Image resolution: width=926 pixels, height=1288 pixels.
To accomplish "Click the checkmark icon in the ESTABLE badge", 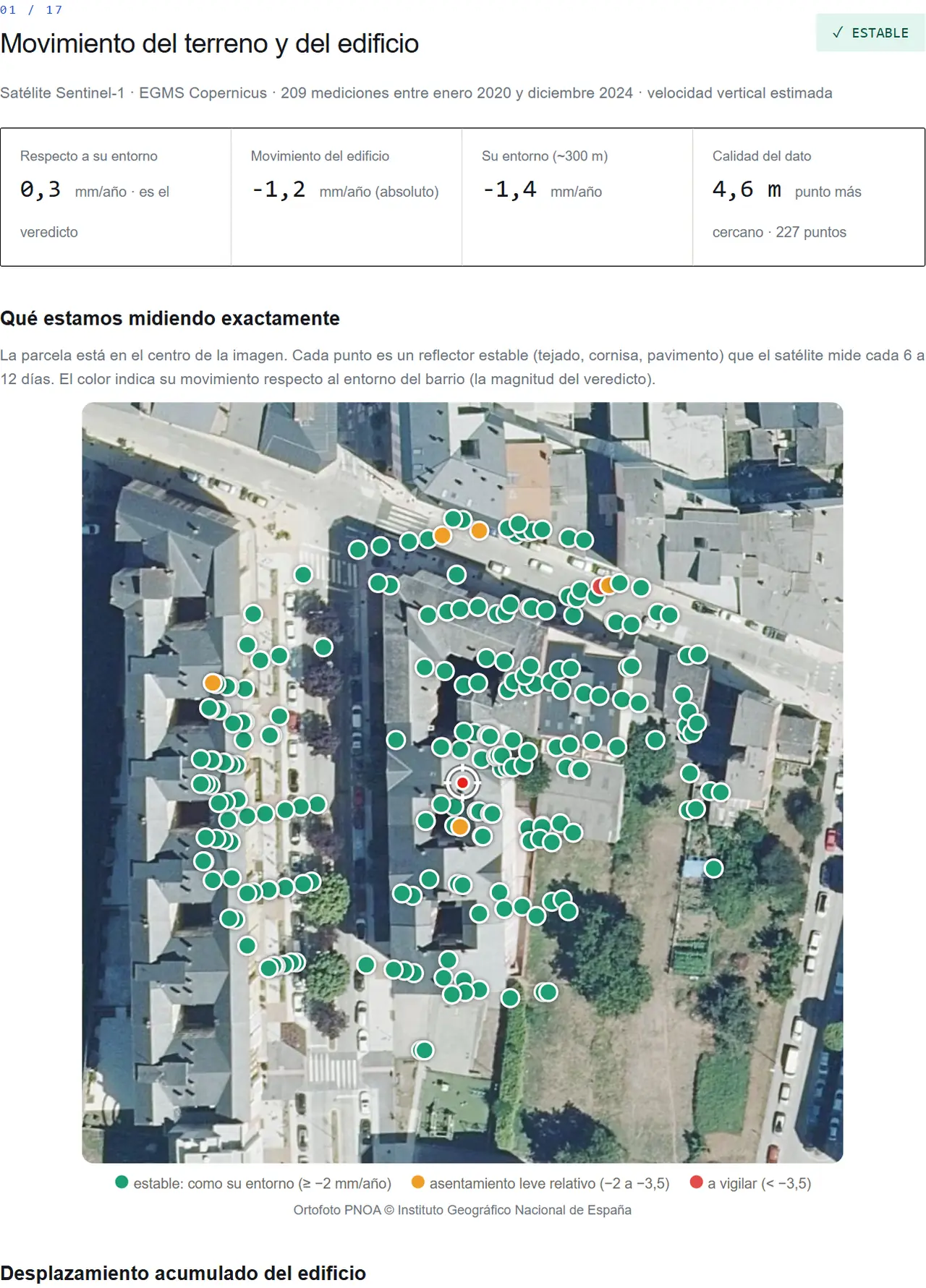I will [838, 33].
